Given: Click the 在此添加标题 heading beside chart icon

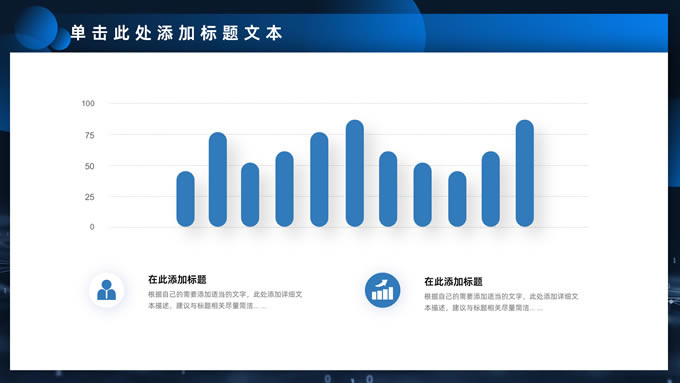Looking at the screenshot, I should pyautogui.click(x=453, y=282).
